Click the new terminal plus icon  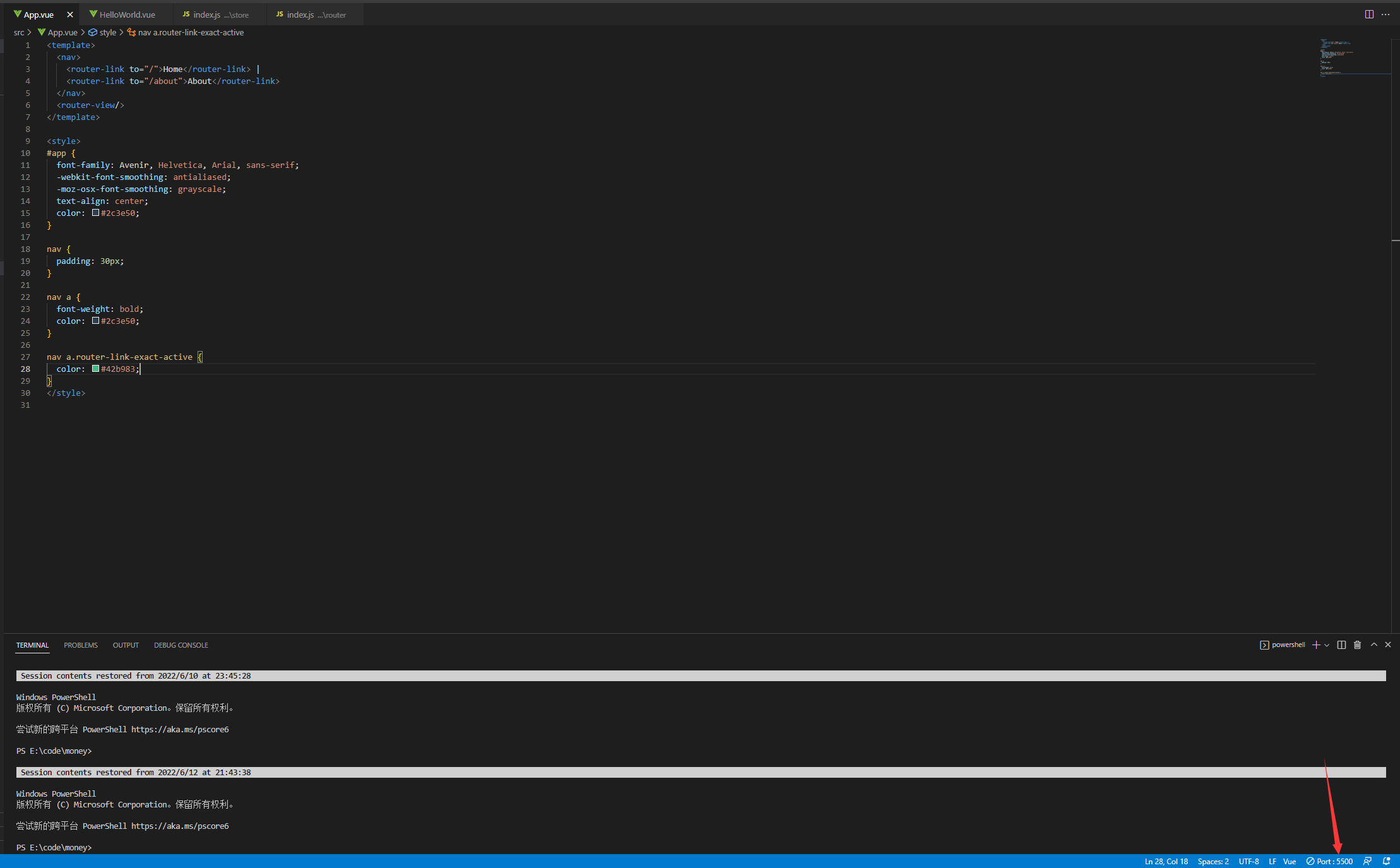[x=1316, y=645]
